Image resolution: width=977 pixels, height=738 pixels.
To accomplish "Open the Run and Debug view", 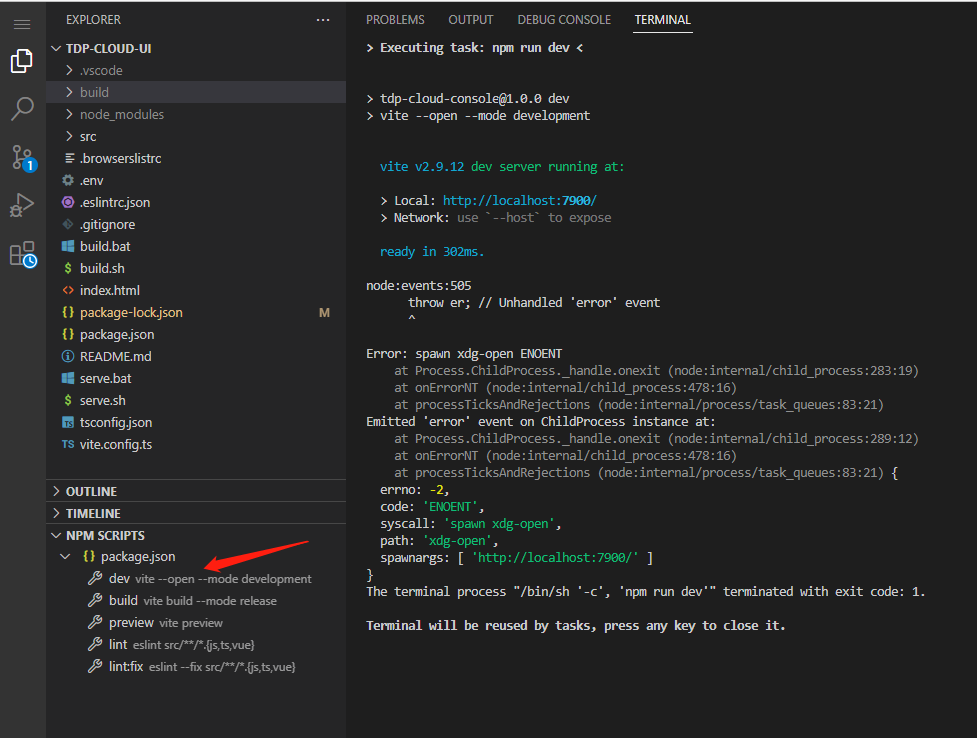I will coord(22,205).
